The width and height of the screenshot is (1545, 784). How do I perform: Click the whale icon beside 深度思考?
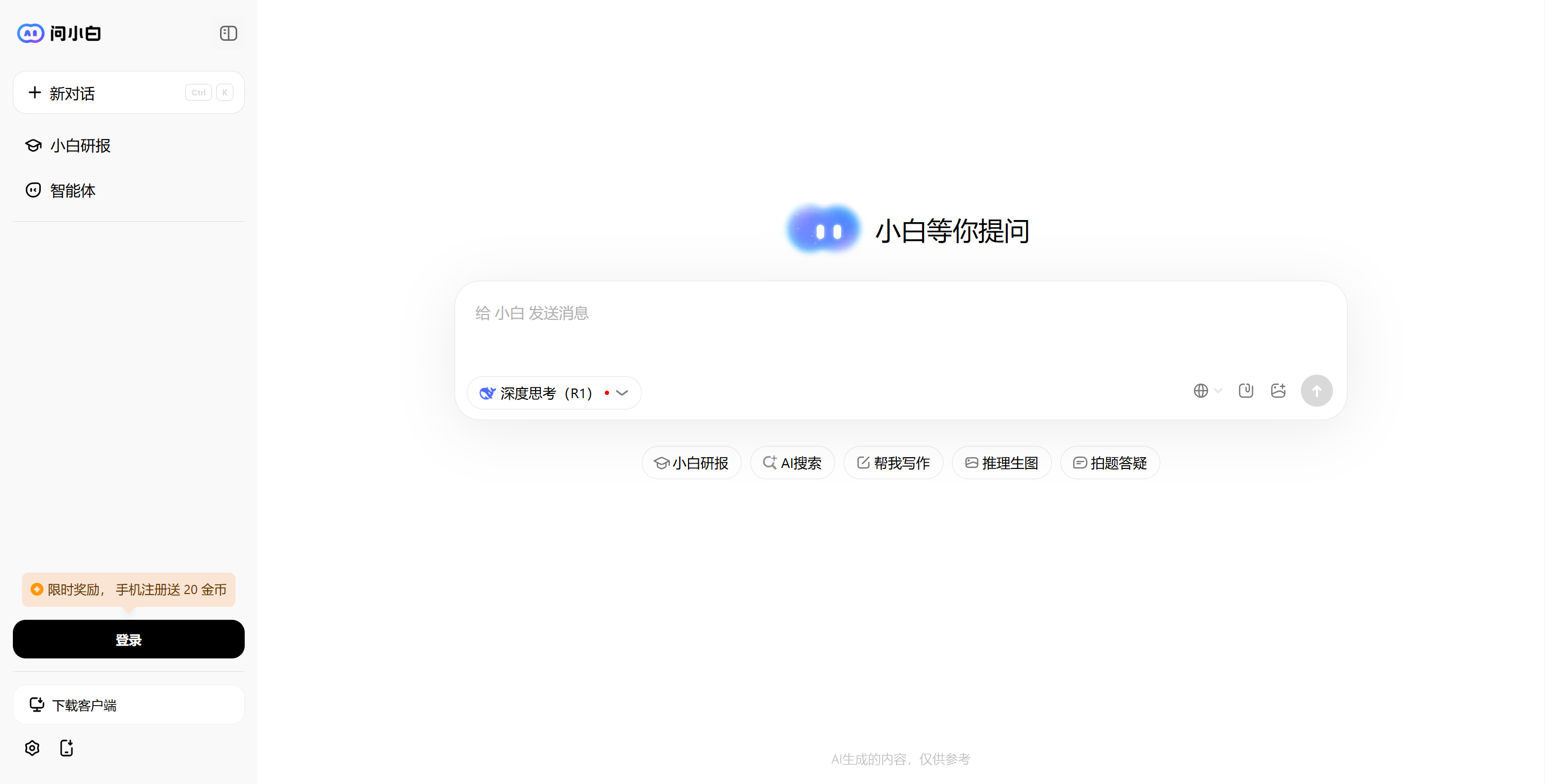point(487,393)
